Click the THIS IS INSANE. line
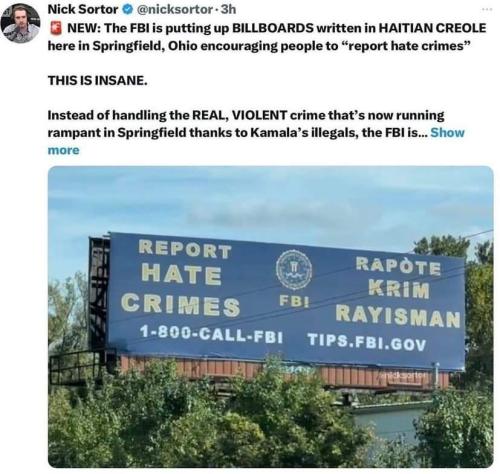Image resolution: width=500 pixels, height=474 pixels. coord(97,80)
